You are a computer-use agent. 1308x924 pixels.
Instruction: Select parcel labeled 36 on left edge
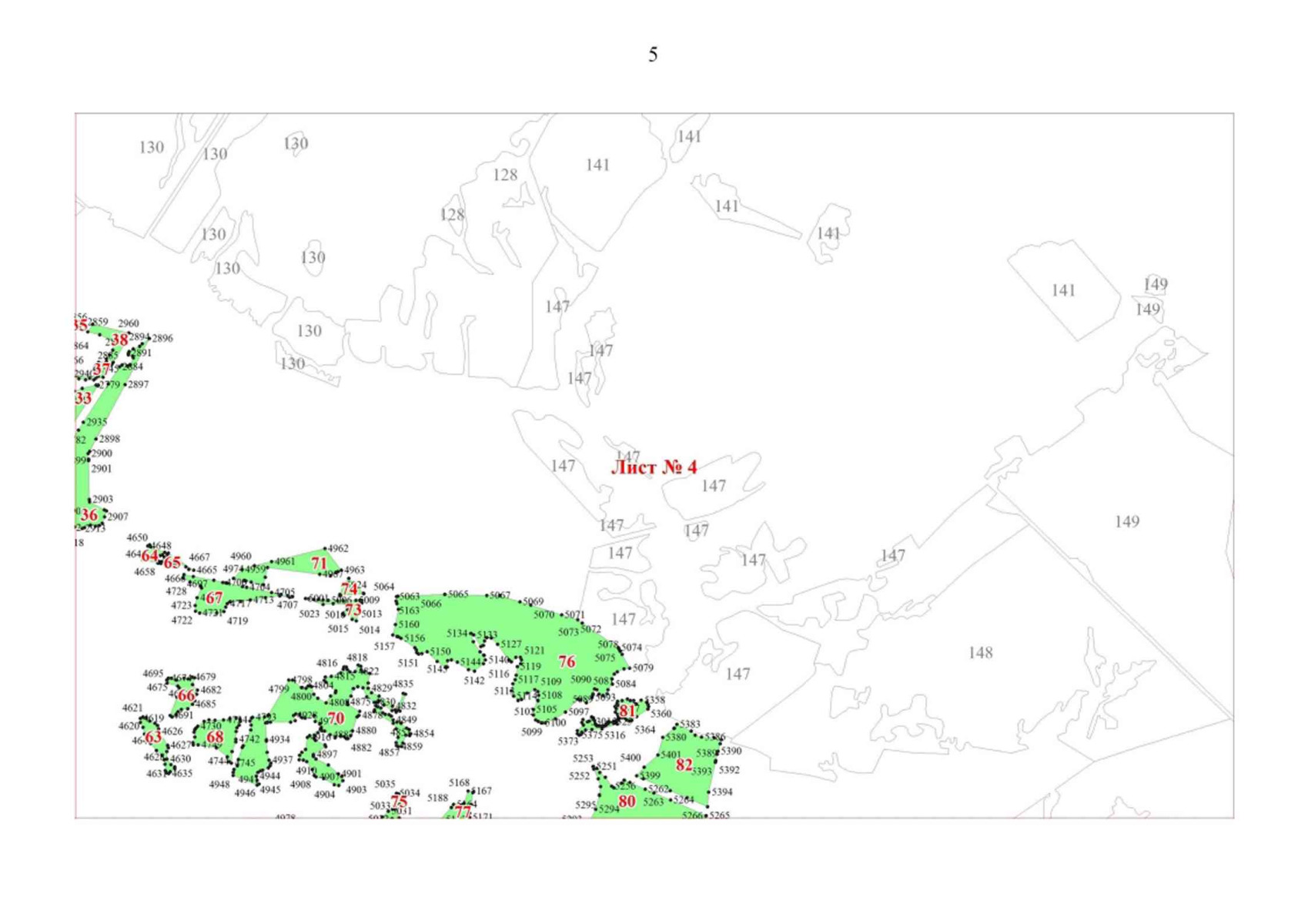point(89,515)
